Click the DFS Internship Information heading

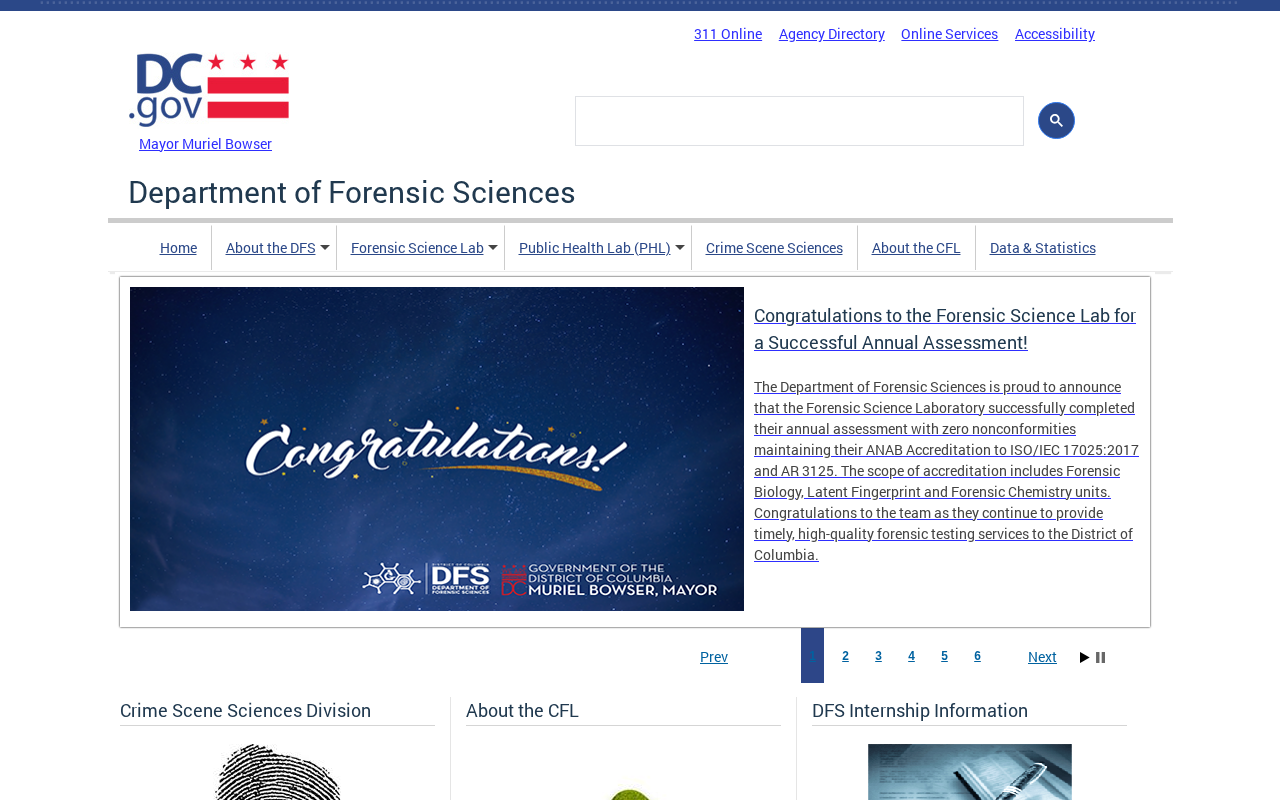(x=920, y=711)
